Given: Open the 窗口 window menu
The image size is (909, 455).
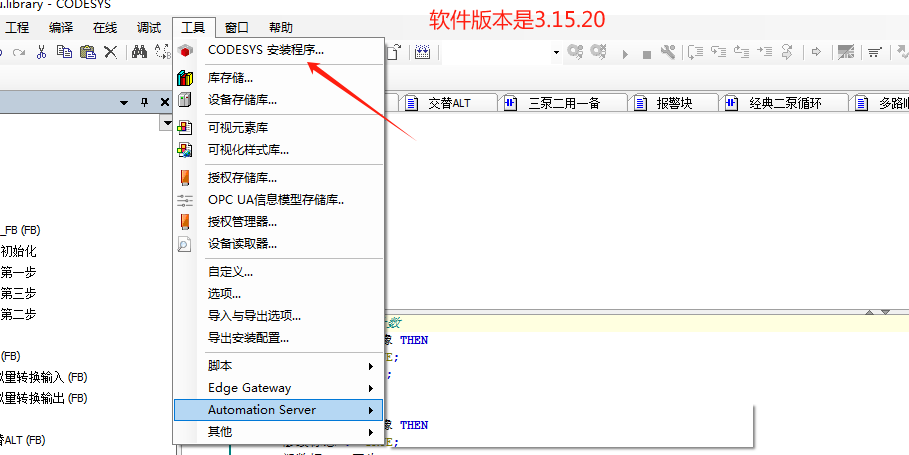Looking at the screenshot, I should [237, 27].
